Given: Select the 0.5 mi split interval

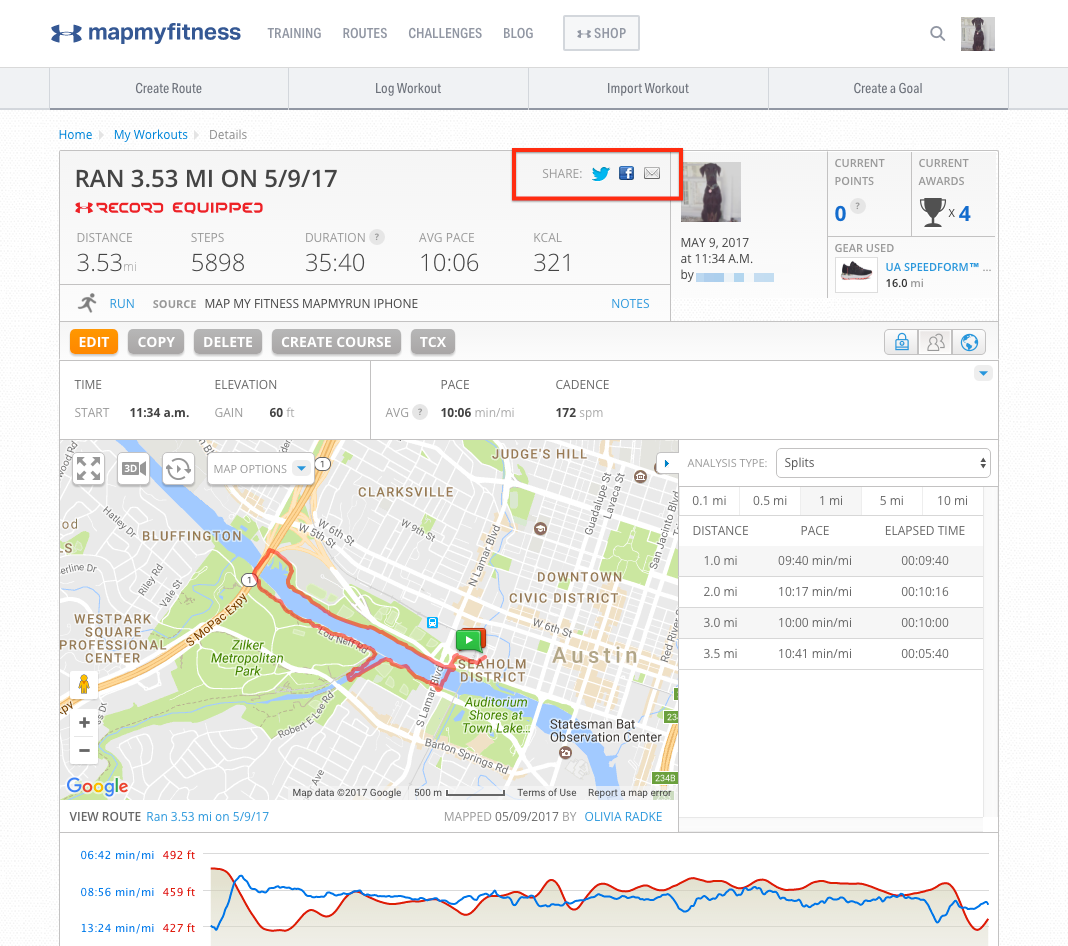Looking at the screenshot, I should pos(770,501).
